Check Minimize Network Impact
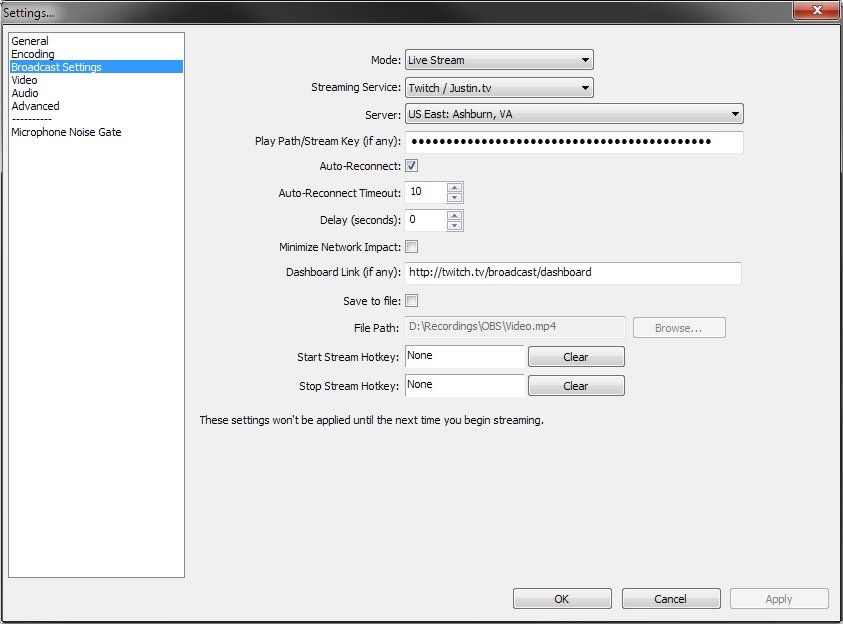This screenshot has width=843, height=624. (411, 246)
